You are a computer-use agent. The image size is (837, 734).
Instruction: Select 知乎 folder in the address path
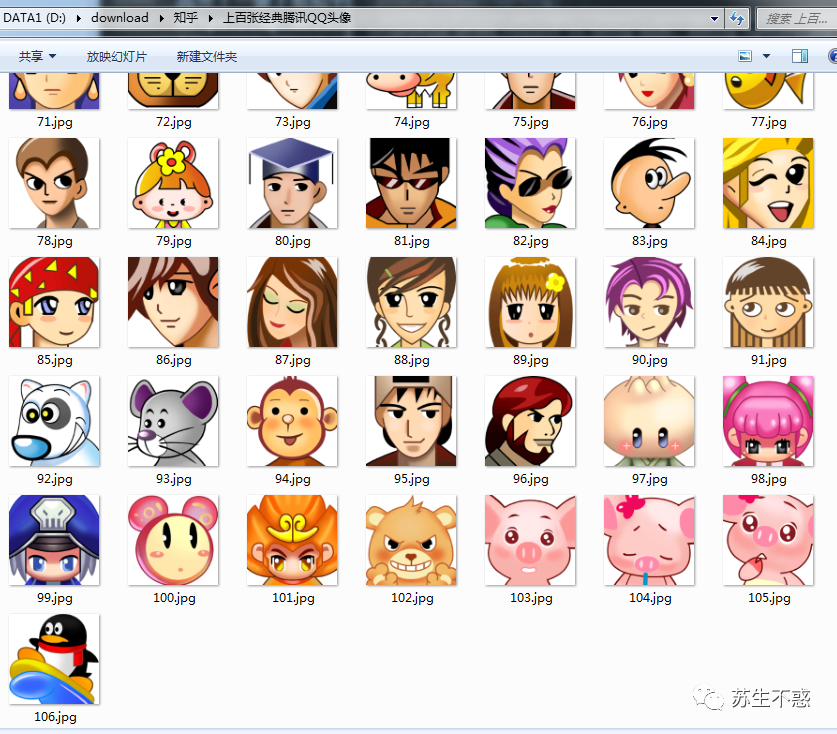click(186, 18)
